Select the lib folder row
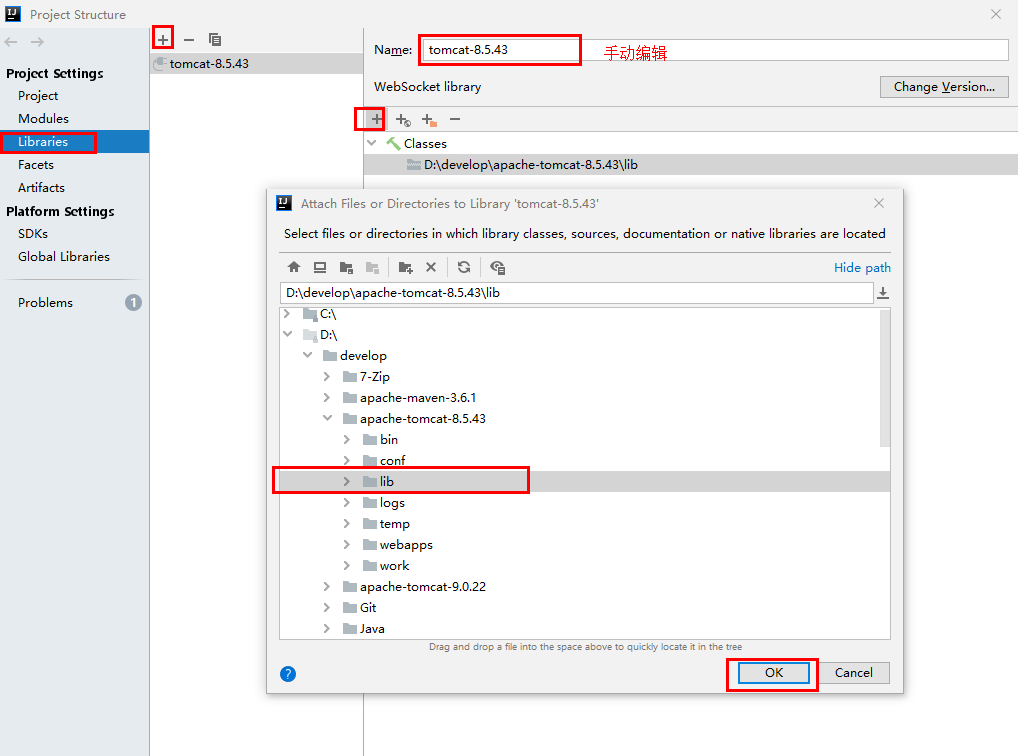The image size is (1018, 756). coord(584,481)
